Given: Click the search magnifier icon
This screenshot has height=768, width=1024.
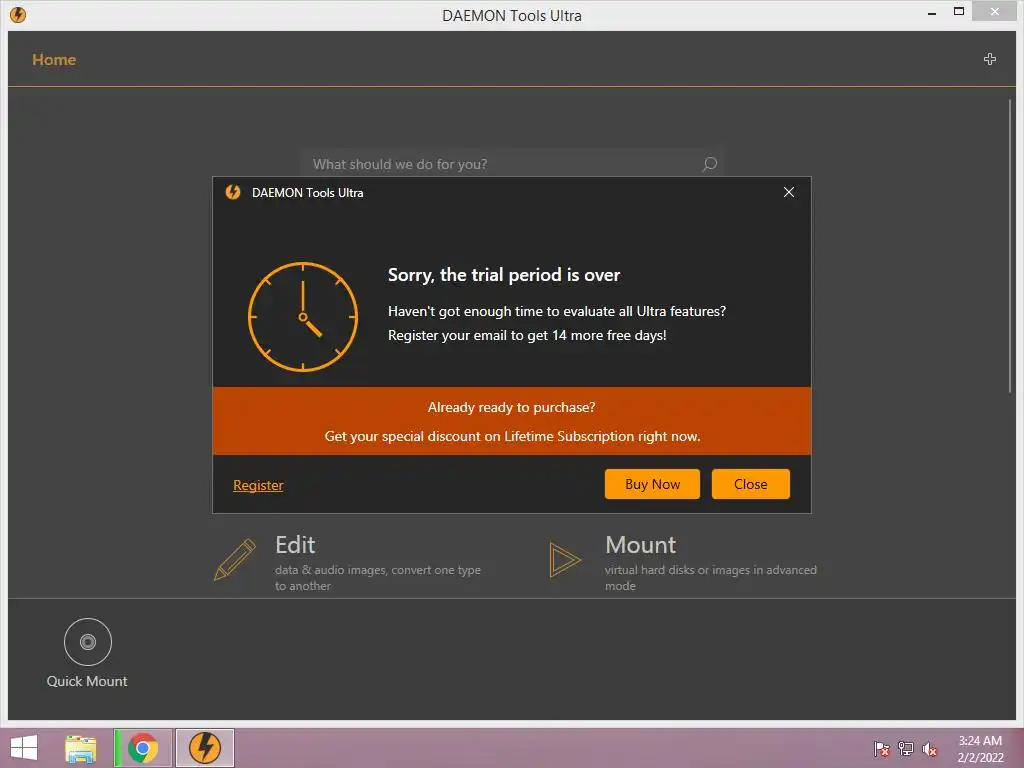Looking at the screenshot, I should [709, 164].
